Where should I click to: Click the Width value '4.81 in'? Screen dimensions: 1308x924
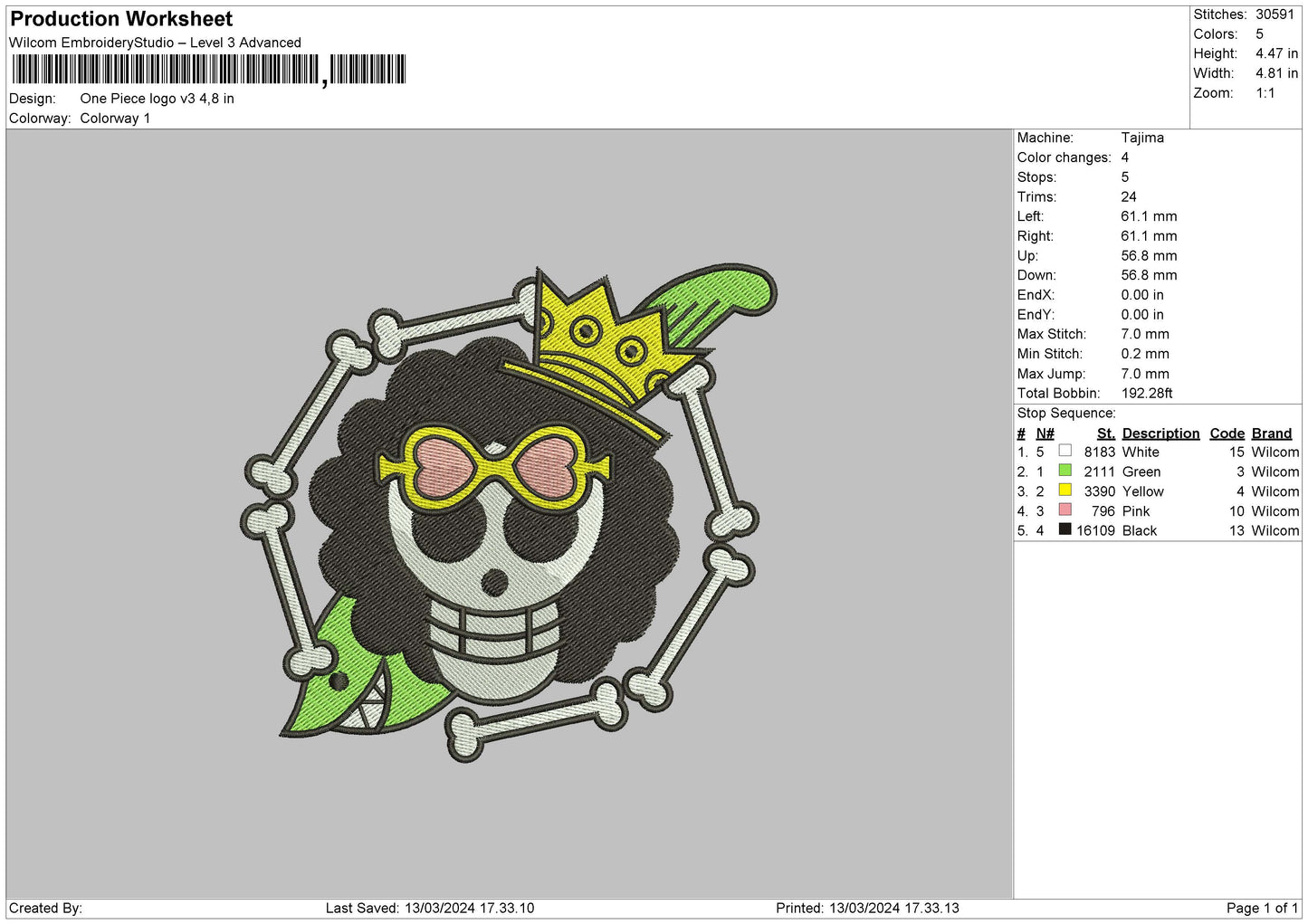[1276, 73]
